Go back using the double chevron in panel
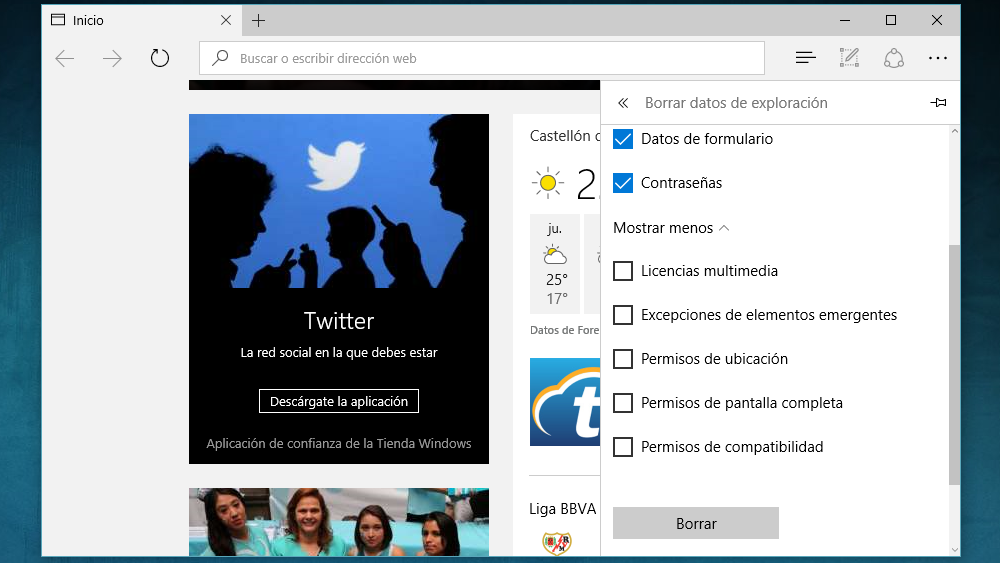Image resolution: width=1000 pixels, height=563 pixels. click(623, 103)
